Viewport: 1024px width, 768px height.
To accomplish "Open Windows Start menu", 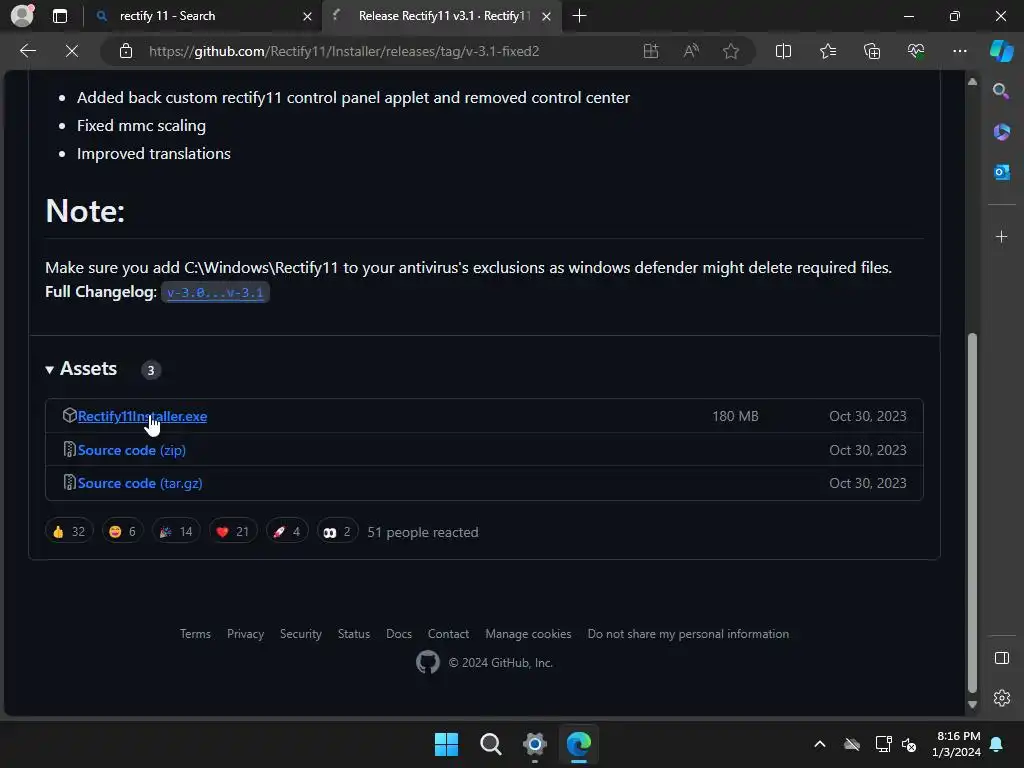I will [x=447, y=744].
